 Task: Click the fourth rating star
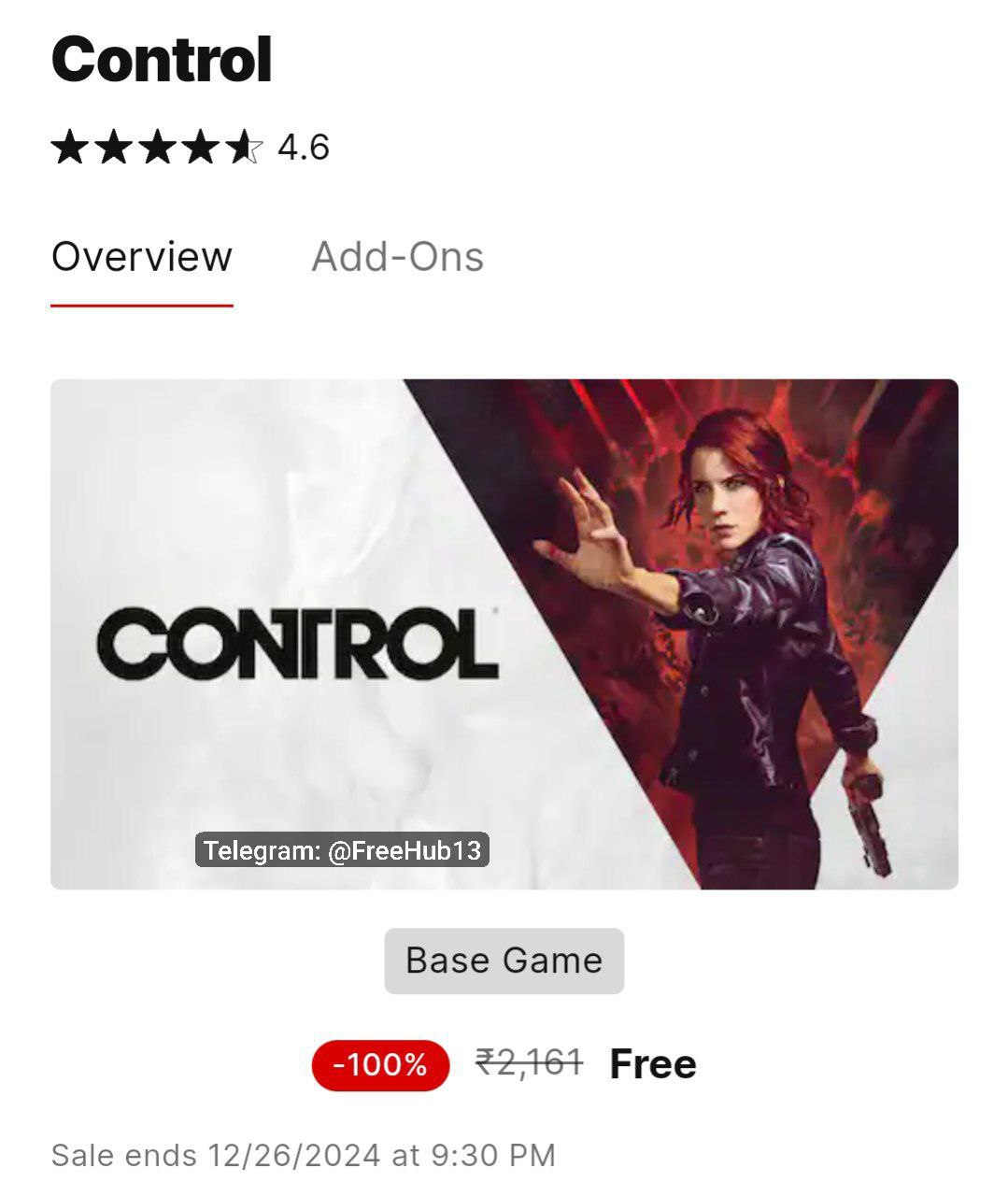[202, 148]
